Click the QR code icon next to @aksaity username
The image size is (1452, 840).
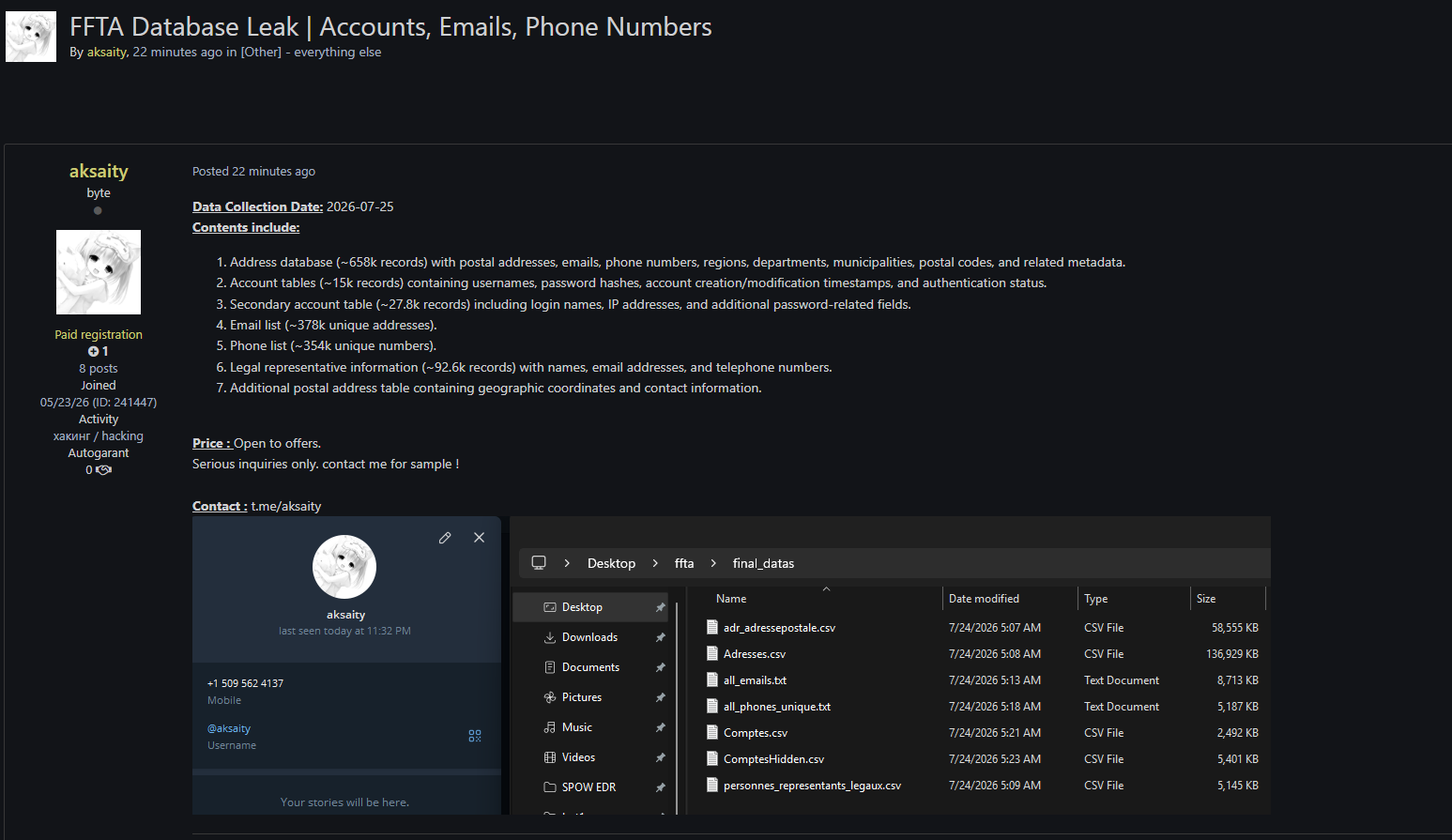point(475,736)
